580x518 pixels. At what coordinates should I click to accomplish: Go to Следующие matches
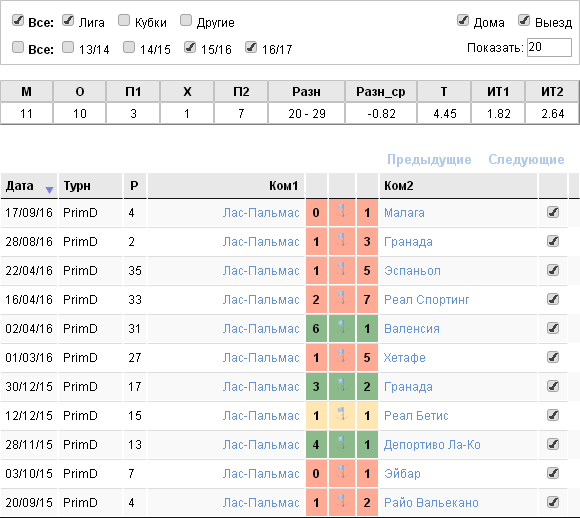(526, 159)
